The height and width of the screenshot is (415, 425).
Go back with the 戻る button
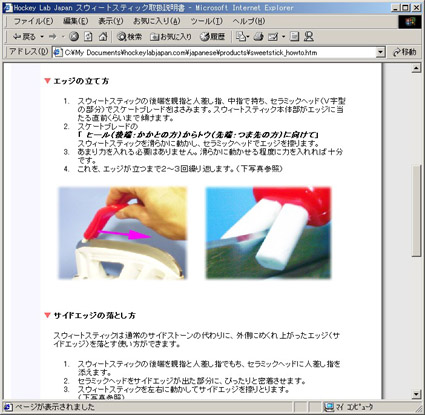point(24,37)
